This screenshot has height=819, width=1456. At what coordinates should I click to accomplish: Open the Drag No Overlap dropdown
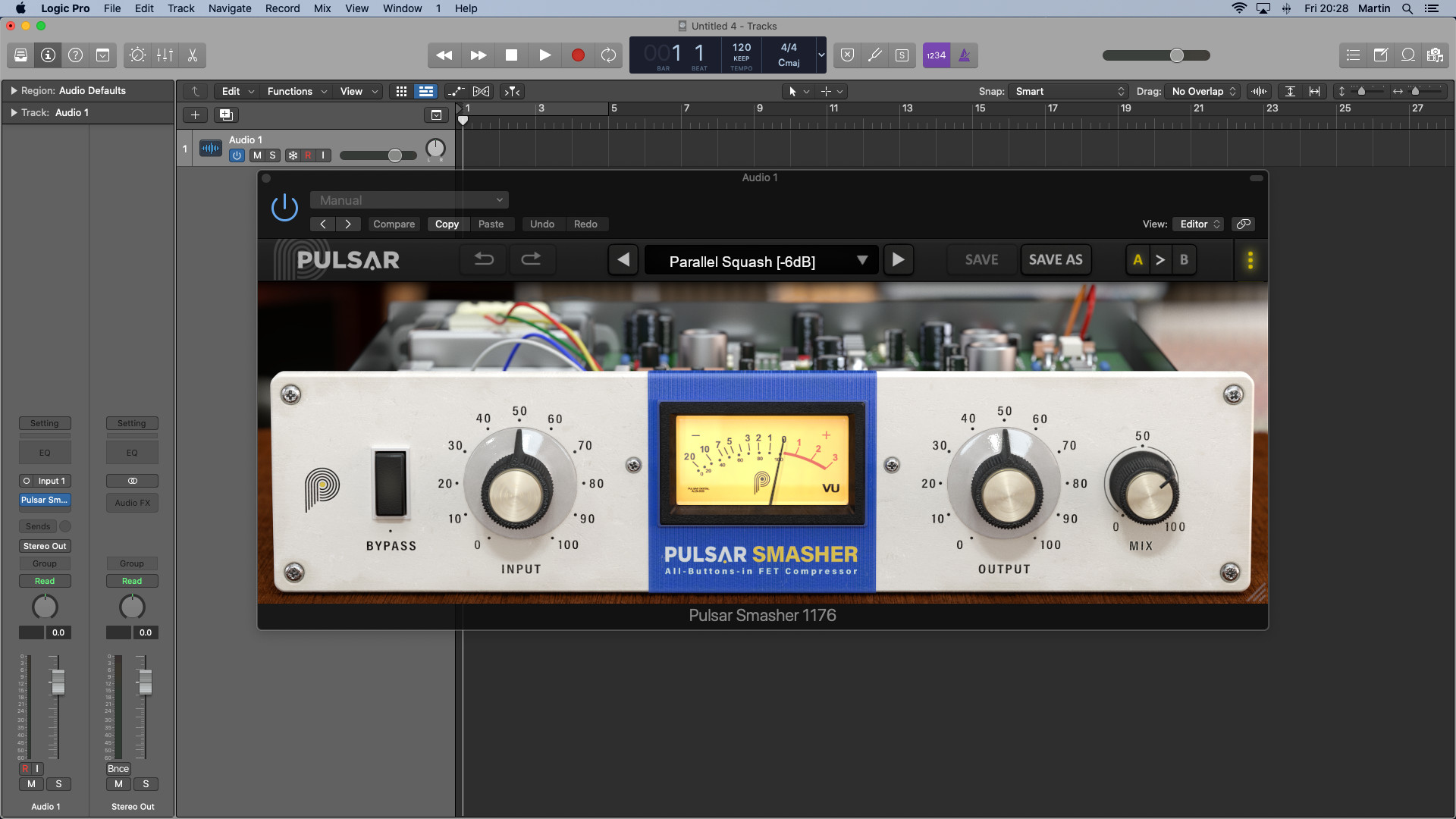pyautogui.click(x=1203, y=91)
